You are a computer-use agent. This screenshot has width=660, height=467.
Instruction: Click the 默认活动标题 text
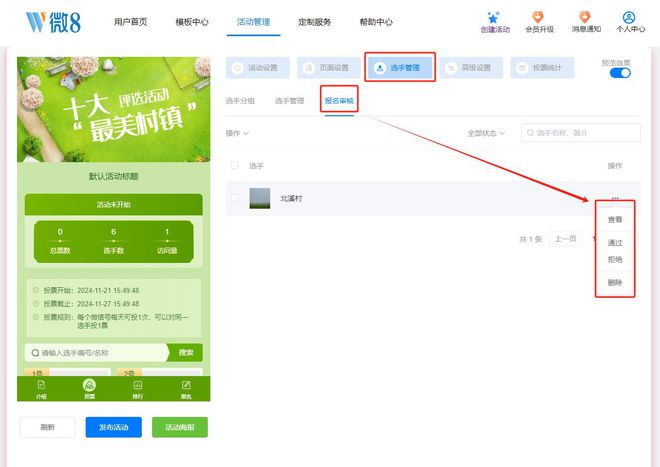[x=114, y=176]
